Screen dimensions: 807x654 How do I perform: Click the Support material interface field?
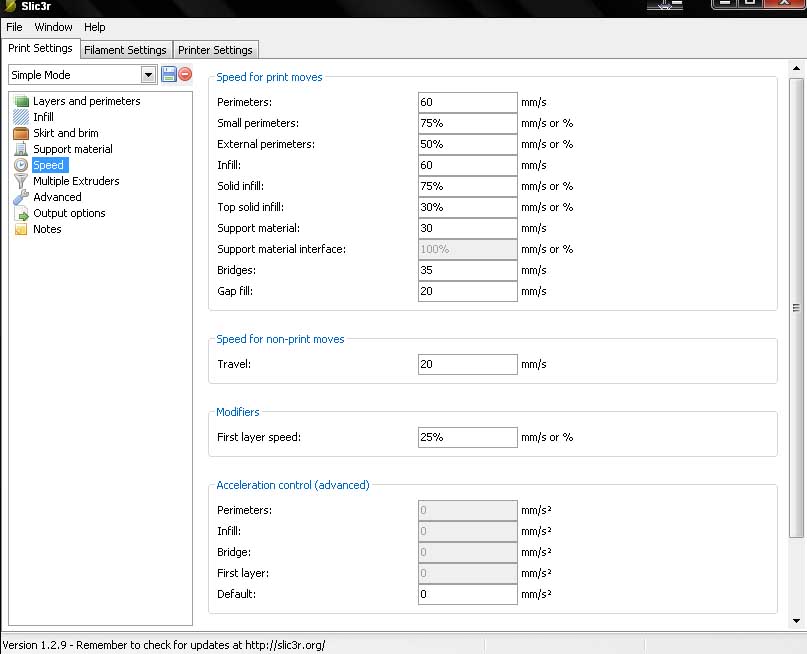pos(467,250)
